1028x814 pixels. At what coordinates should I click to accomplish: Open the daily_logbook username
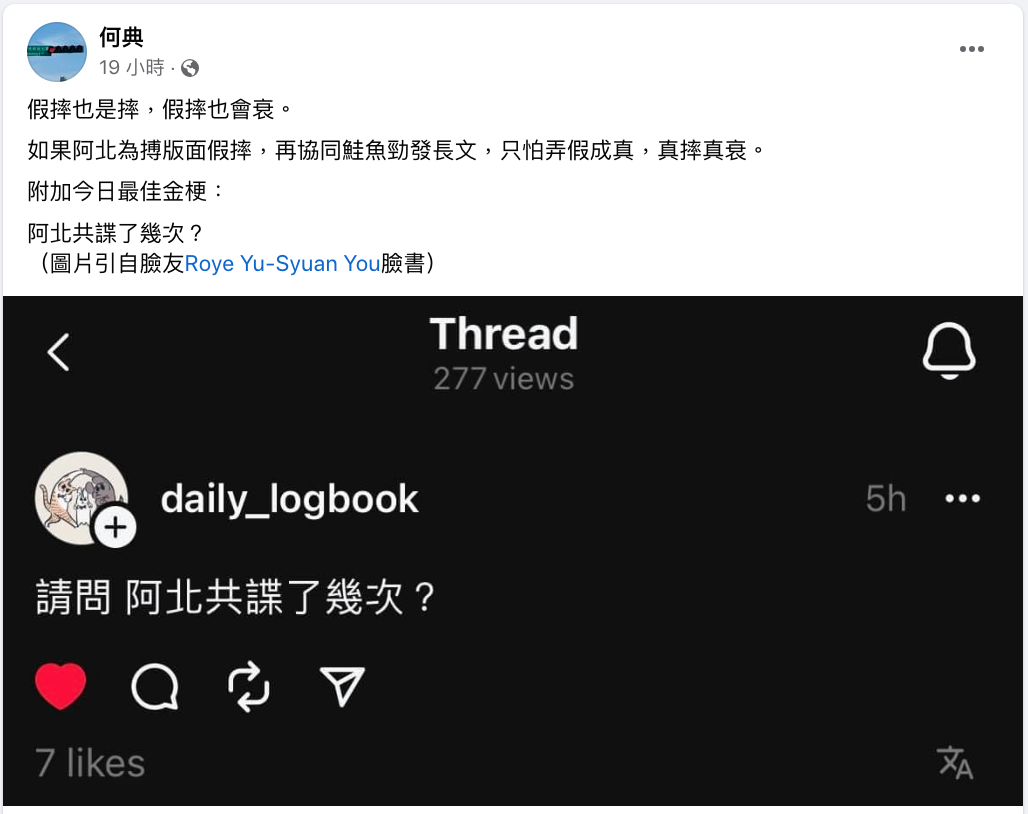tap(289, 499)
